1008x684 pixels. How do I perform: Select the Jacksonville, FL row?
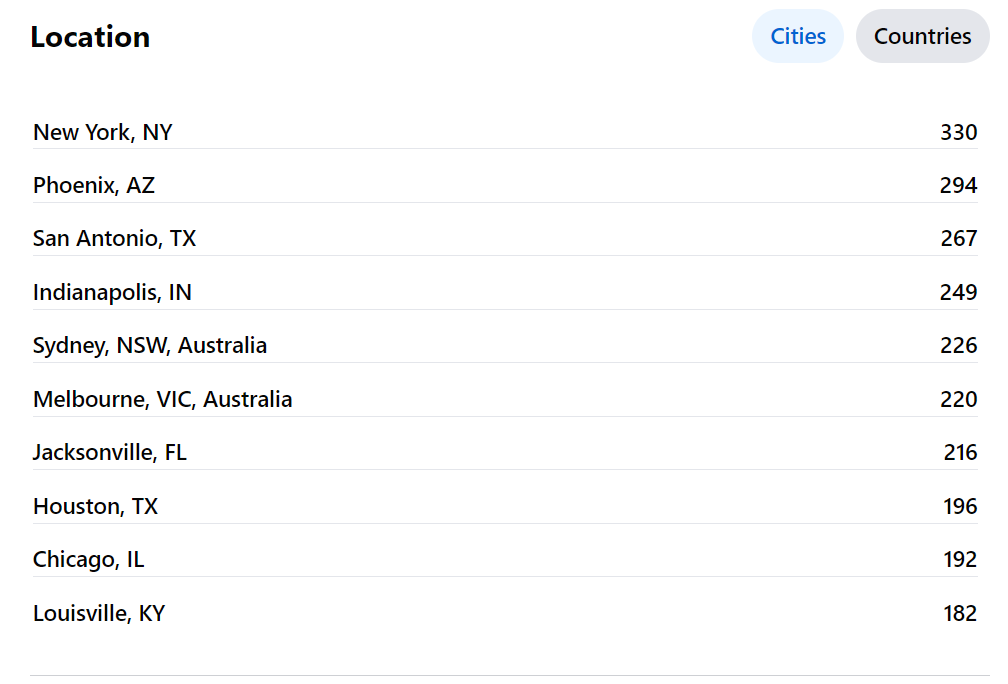(x=110, y=453)
